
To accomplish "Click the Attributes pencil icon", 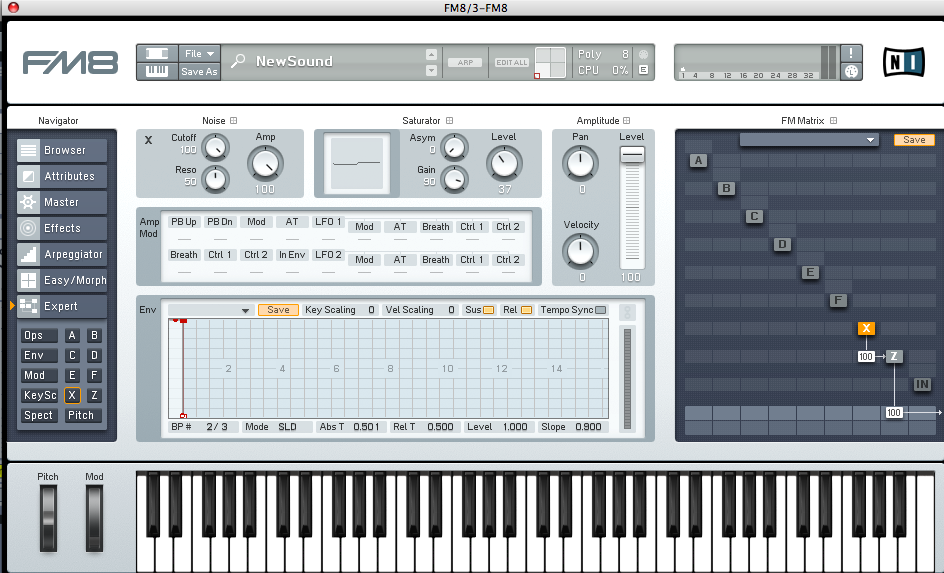I will (x=28, y=176).
